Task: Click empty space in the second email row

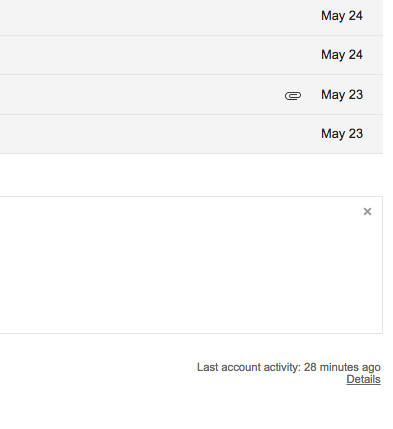Action: [157, 55]
